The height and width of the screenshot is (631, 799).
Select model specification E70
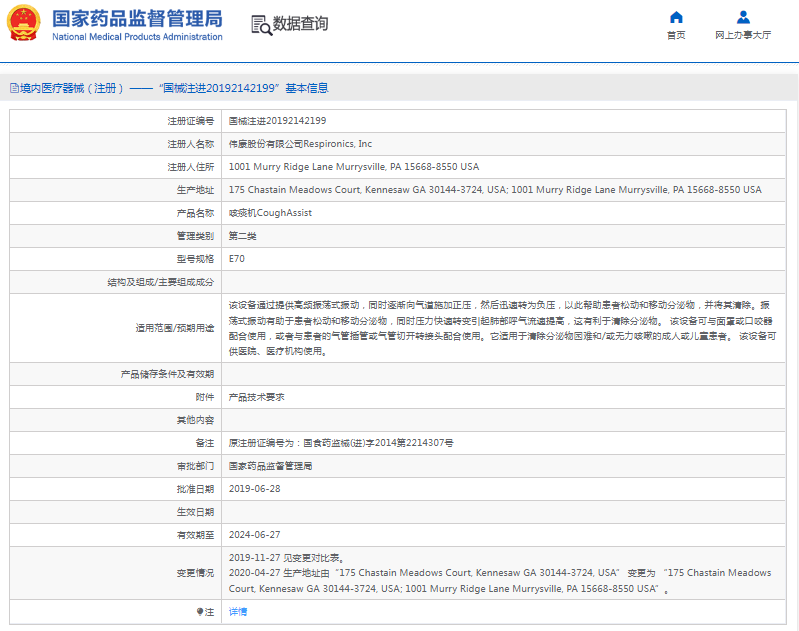pos(236,259)
